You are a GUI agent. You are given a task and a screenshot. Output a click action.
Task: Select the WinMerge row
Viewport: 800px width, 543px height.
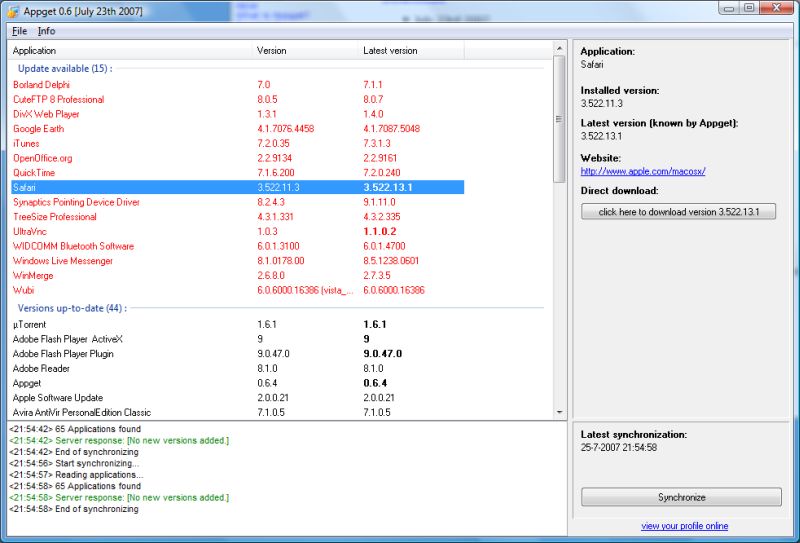coord(238,276)
